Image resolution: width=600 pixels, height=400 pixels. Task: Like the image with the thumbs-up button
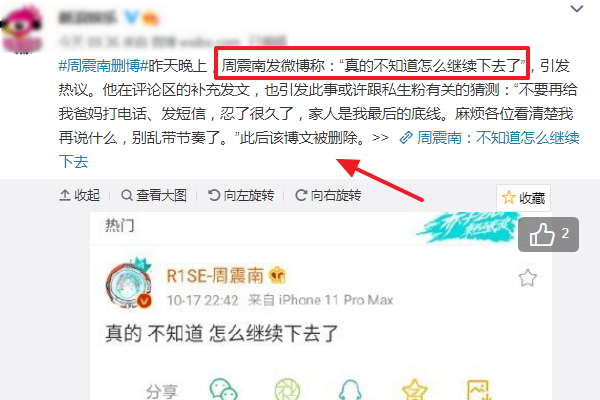point(548,234)
